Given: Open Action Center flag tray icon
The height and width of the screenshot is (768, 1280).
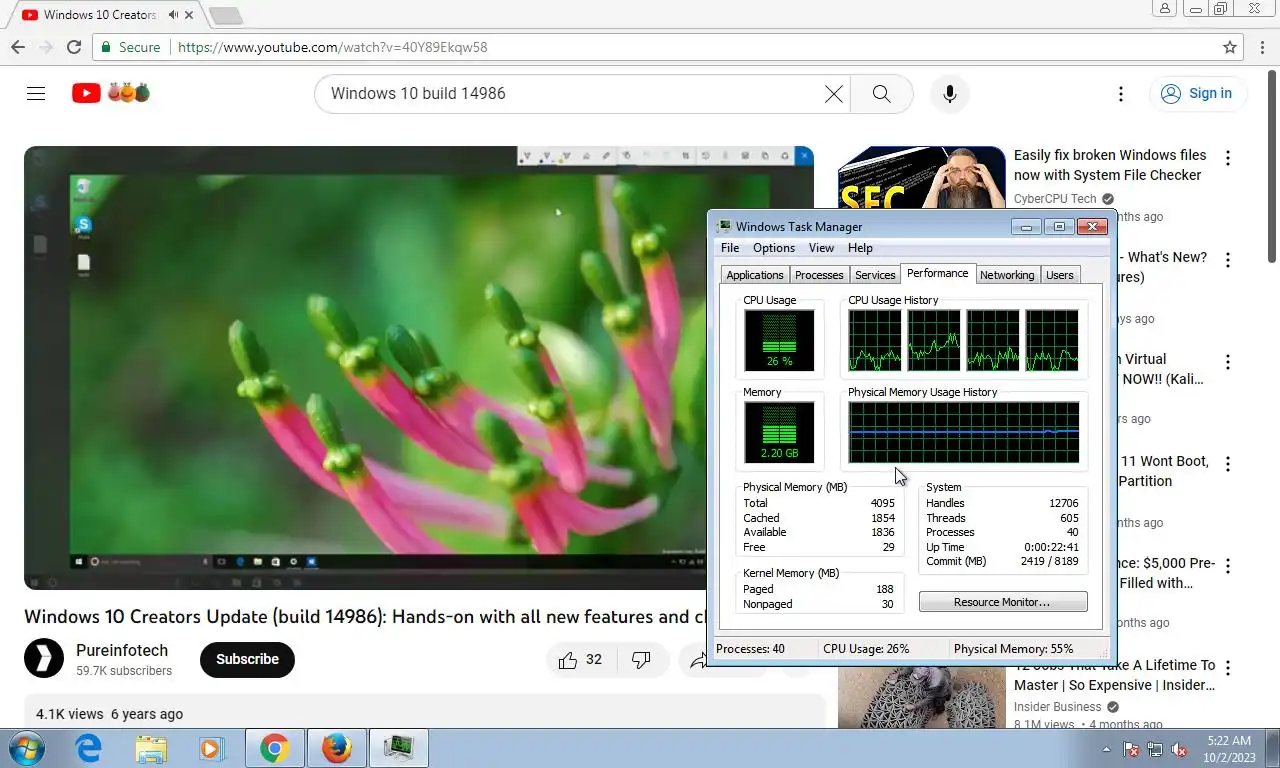Looking at the screenshot, I should (1131, 749).
